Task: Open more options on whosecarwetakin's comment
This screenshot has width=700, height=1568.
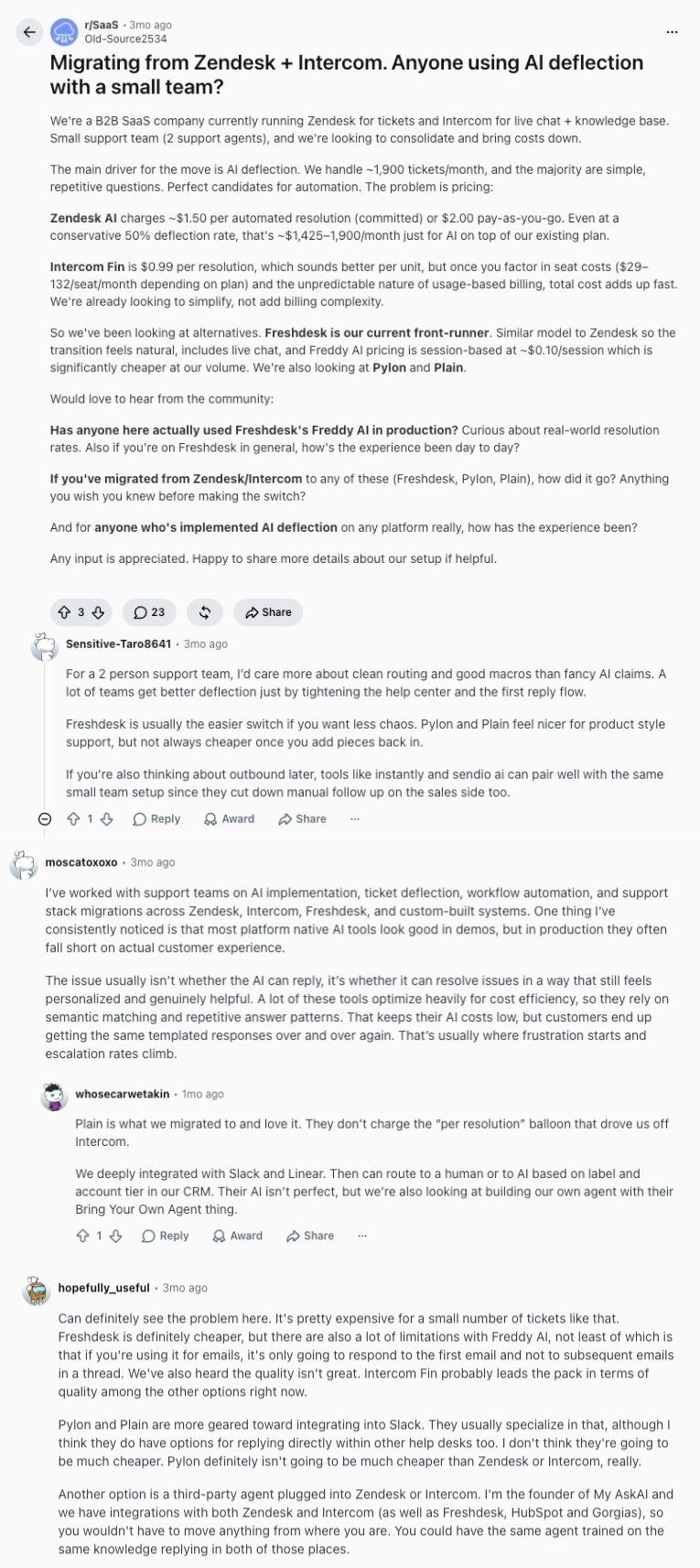Action: pos(362,1236)
